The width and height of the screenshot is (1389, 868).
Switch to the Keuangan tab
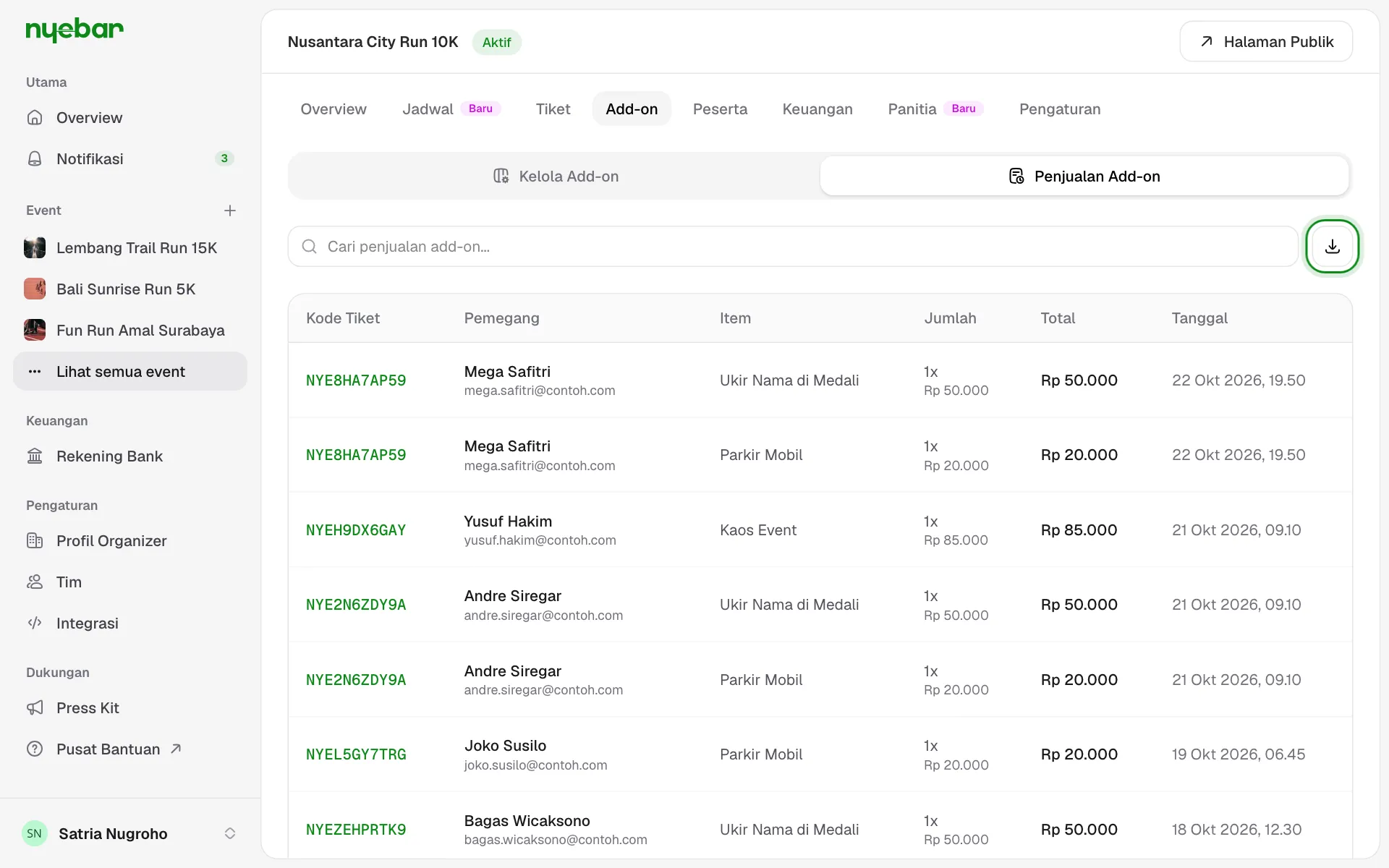(817, 109)
